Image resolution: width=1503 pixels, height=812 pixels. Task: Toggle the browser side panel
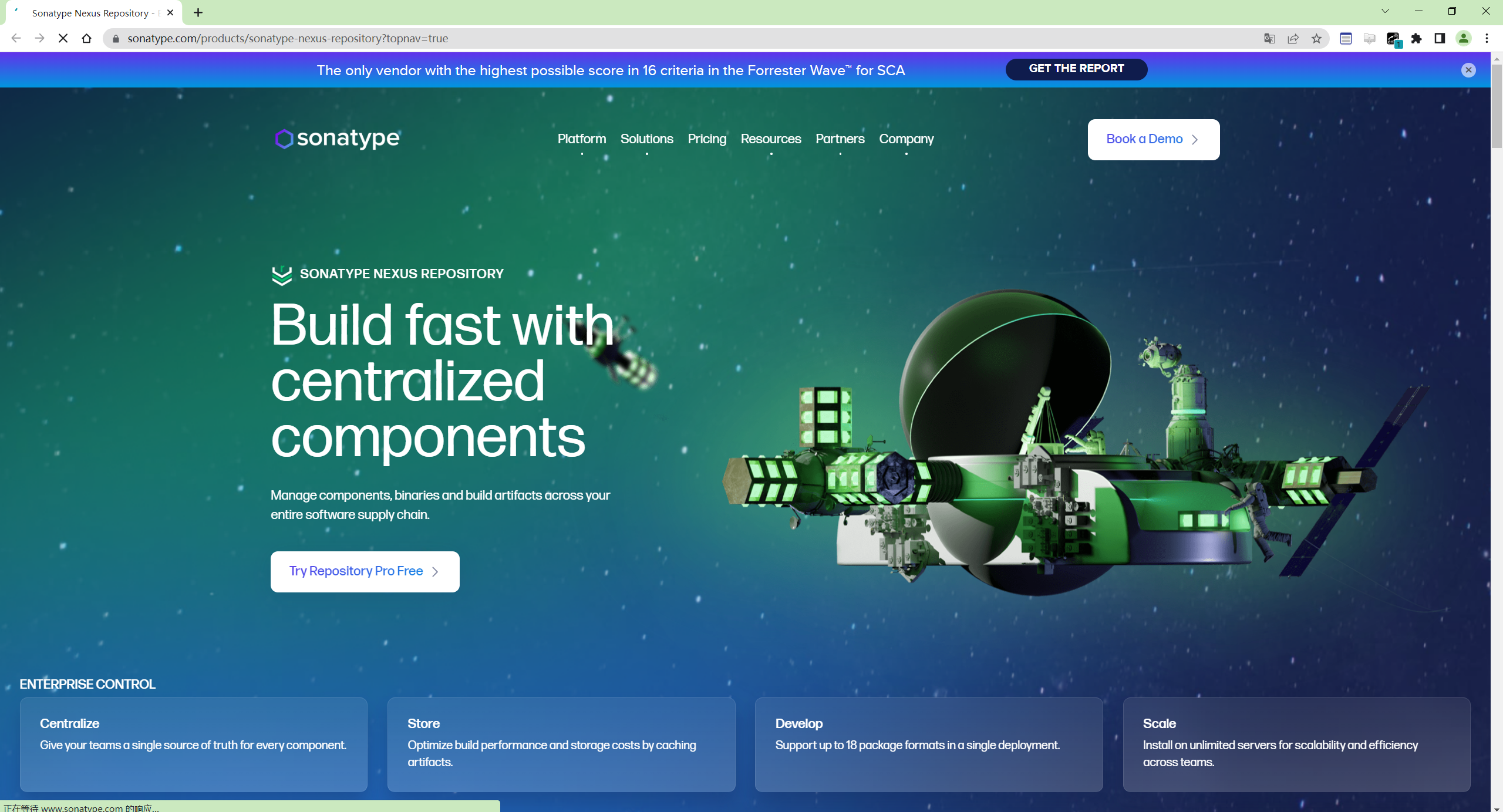[x=1440, y=39]
